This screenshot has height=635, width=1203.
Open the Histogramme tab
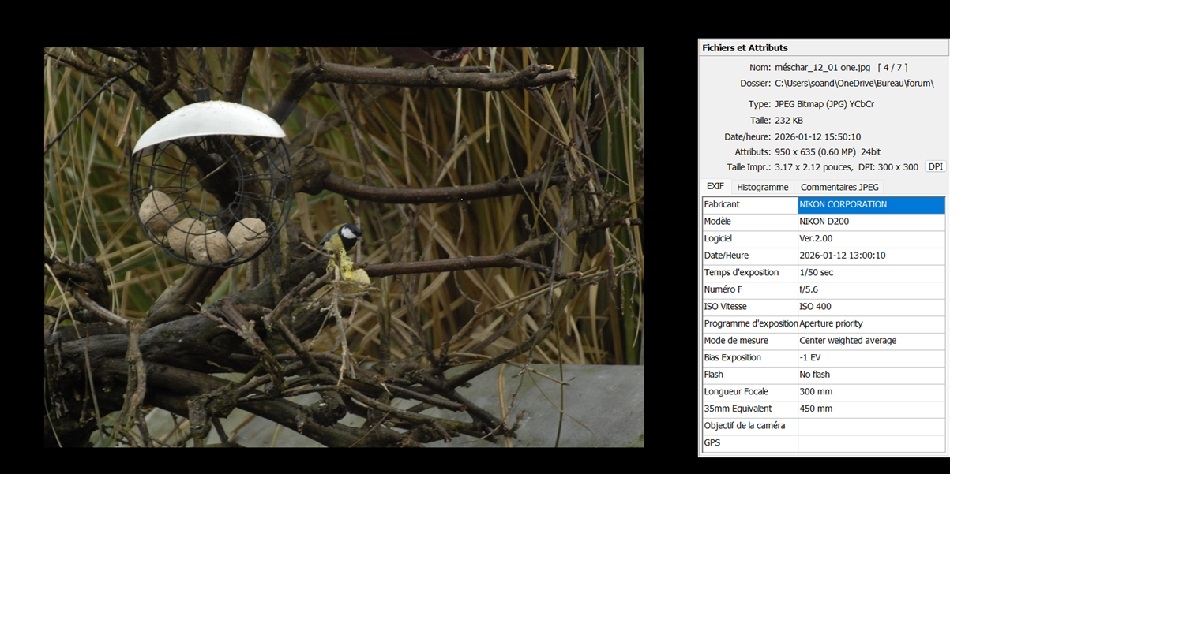pyautogui.click(x=762, y=187)
